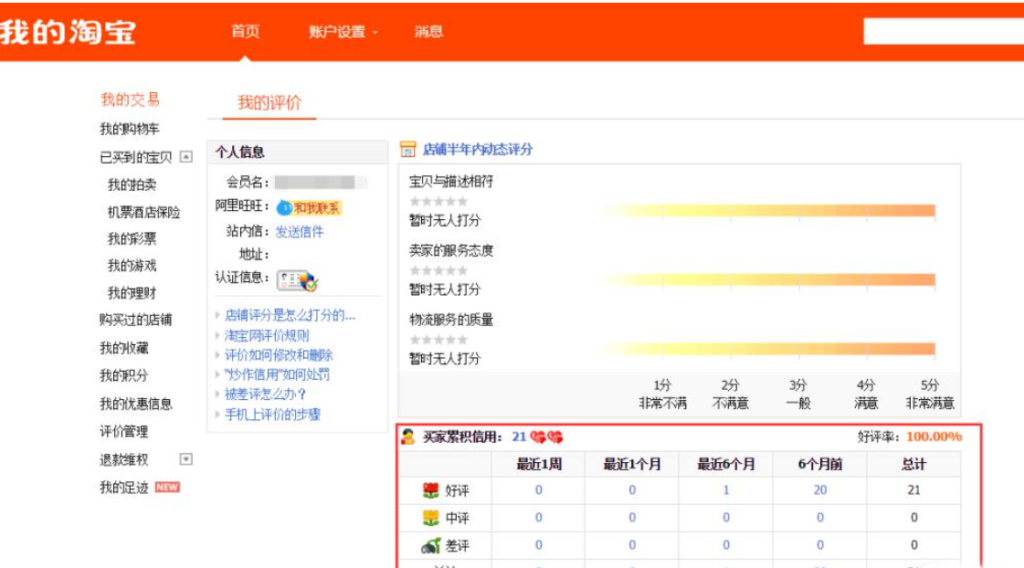Click the buyer credit avatar icon
1024x568 pixels.
click(x=408, y=437)
